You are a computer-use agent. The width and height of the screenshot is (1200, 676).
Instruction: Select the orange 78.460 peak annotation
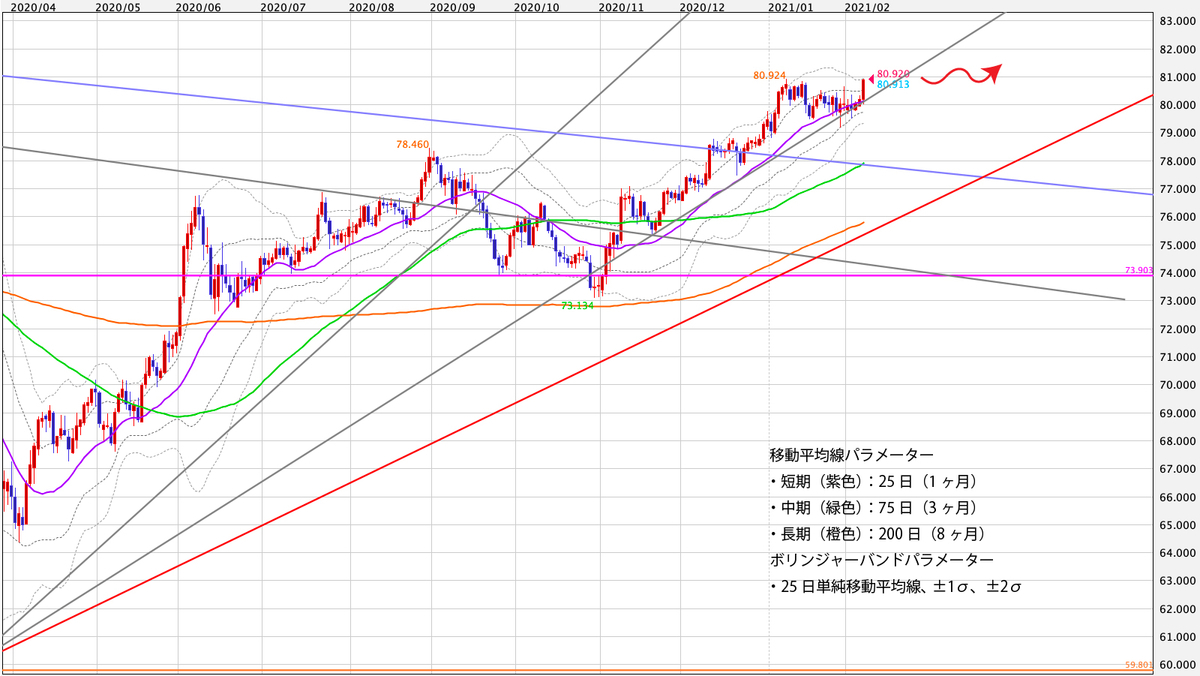412,145
